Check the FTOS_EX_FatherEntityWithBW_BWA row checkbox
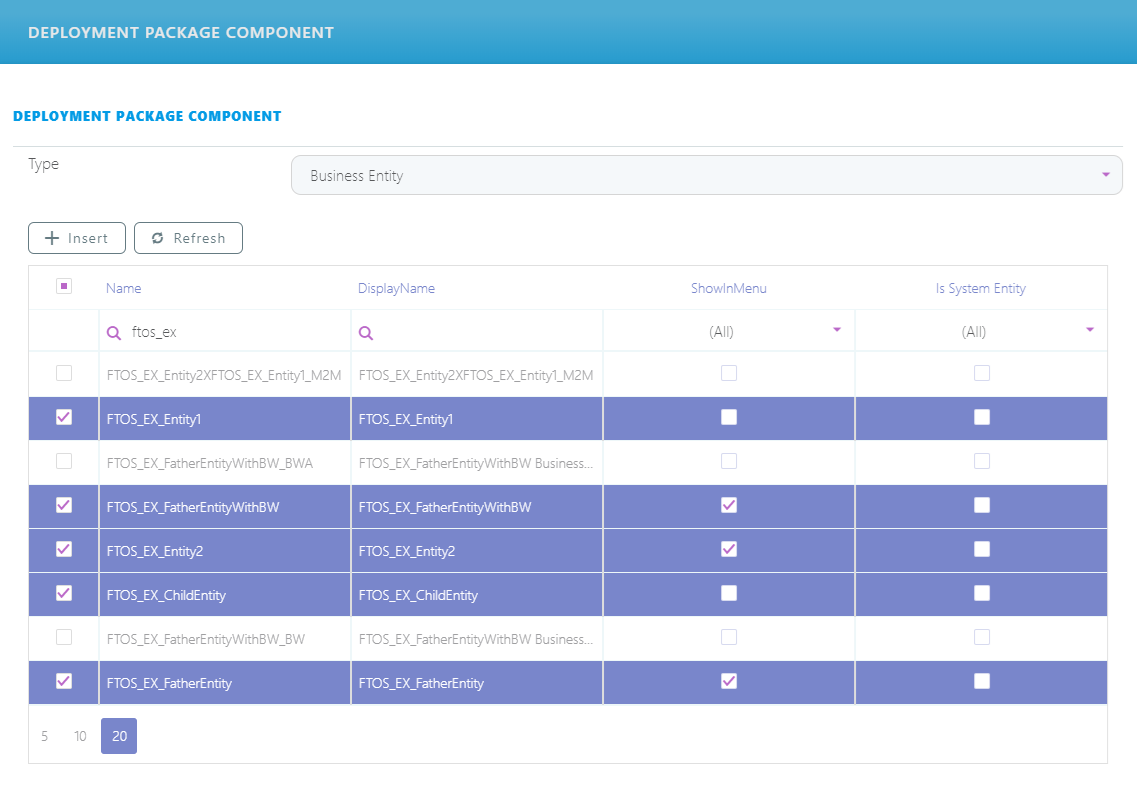This screenshot has width=1137, height=794. [64, 462]
